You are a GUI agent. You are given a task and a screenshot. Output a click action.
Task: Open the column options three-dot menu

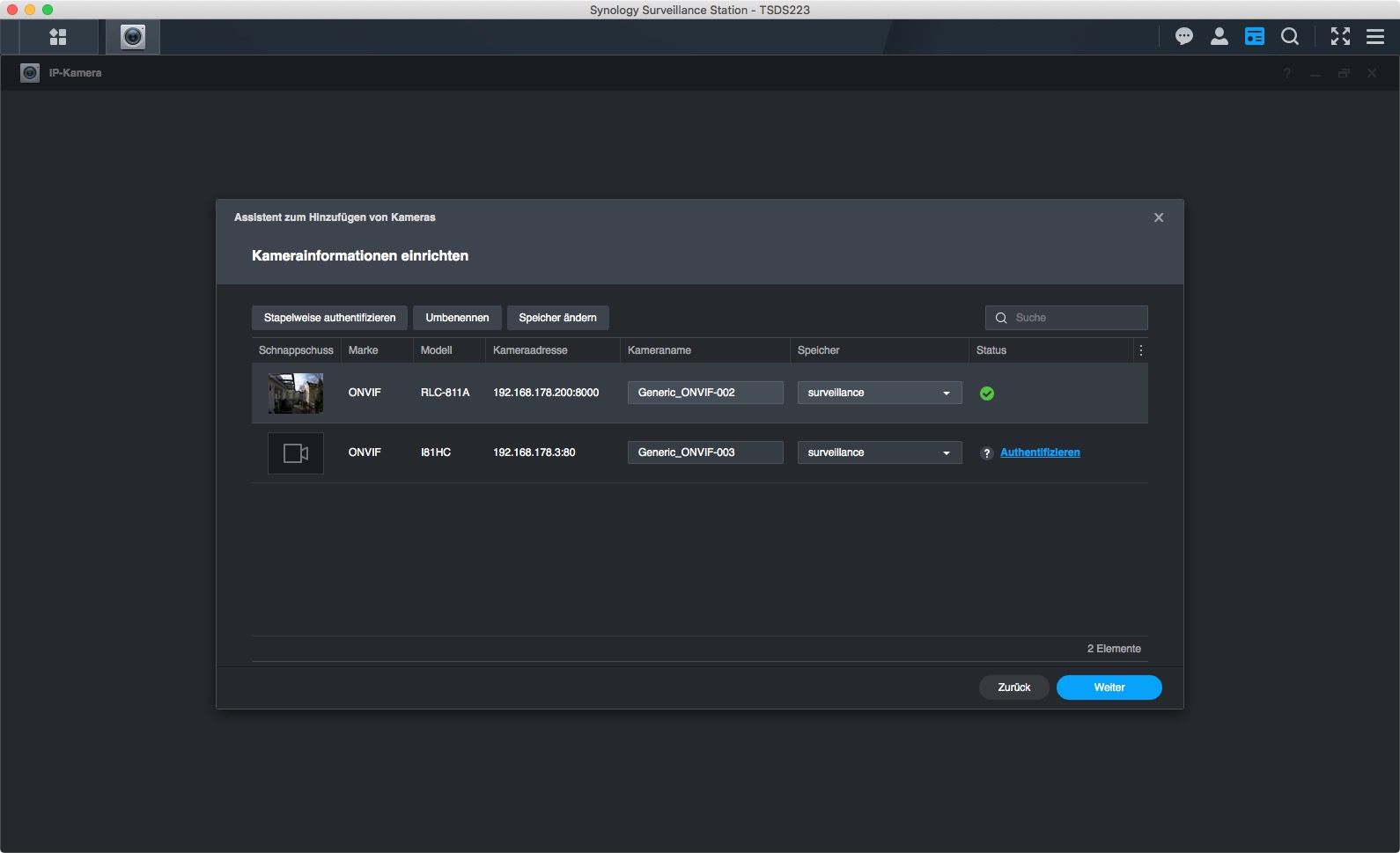[1140, 350]
